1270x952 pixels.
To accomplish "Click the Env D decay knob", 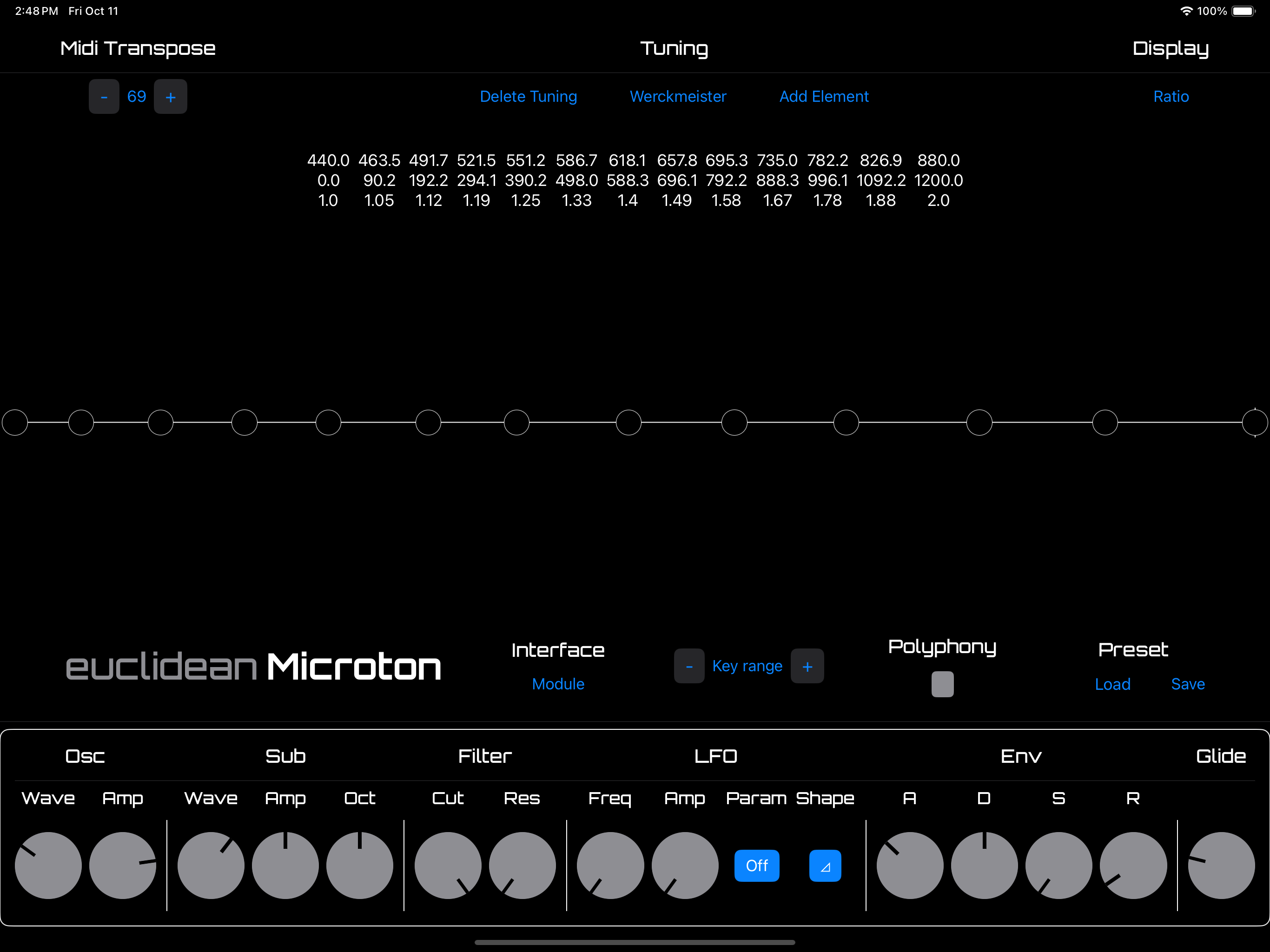I will pos(985,865).
